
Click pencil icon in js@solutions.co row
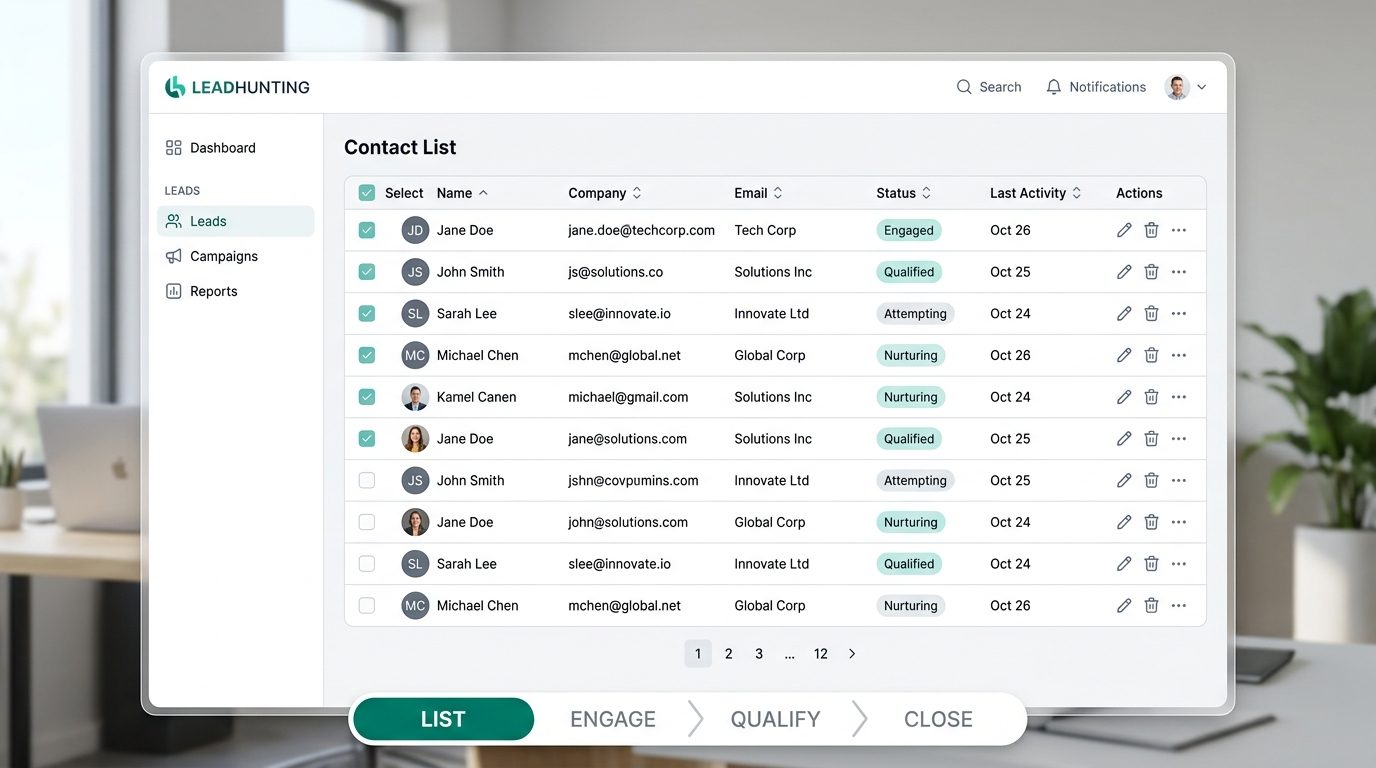point(1124,272)
